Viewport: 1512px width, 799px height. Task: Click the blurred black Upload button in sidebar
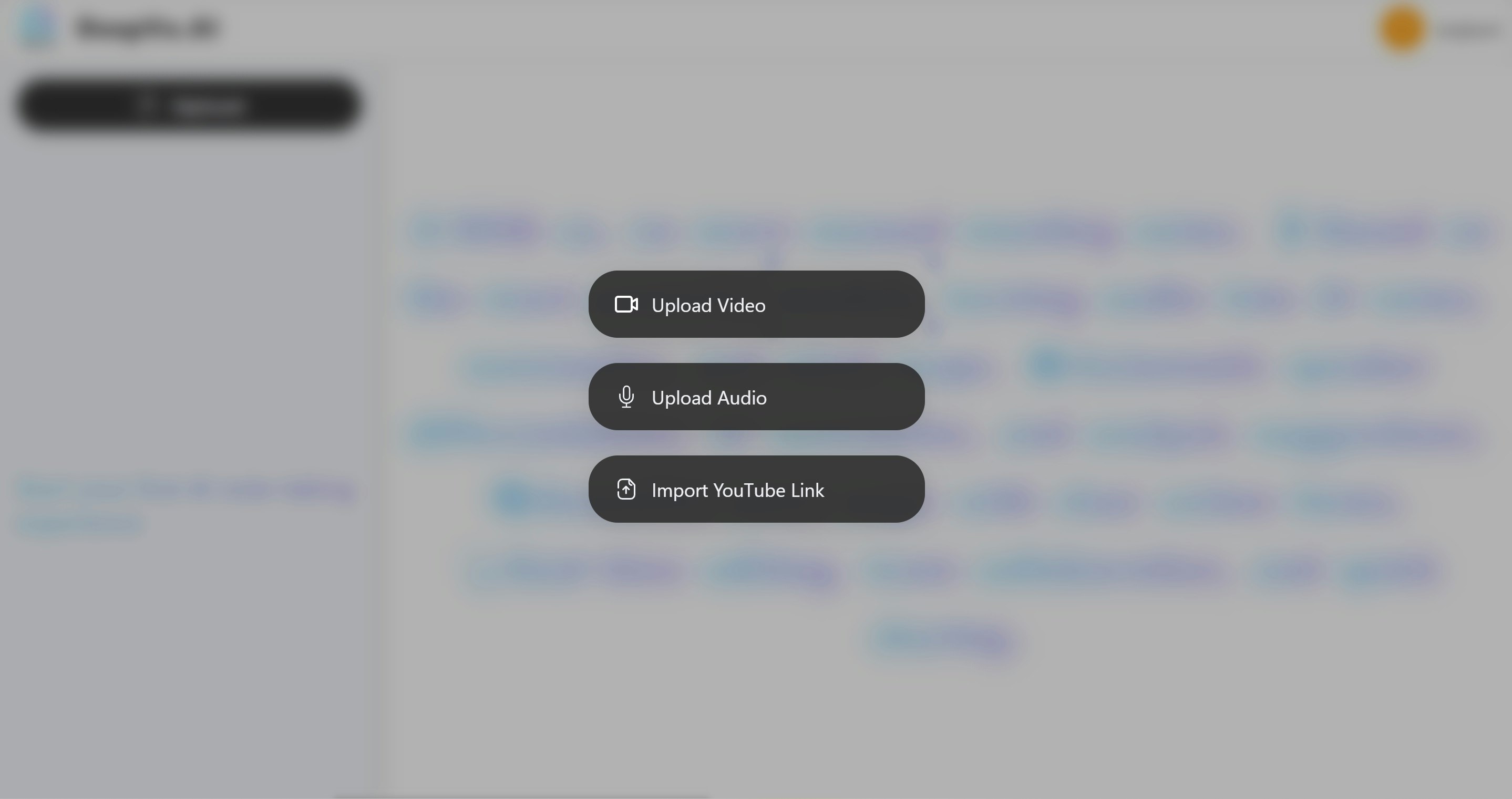(189, 105)
